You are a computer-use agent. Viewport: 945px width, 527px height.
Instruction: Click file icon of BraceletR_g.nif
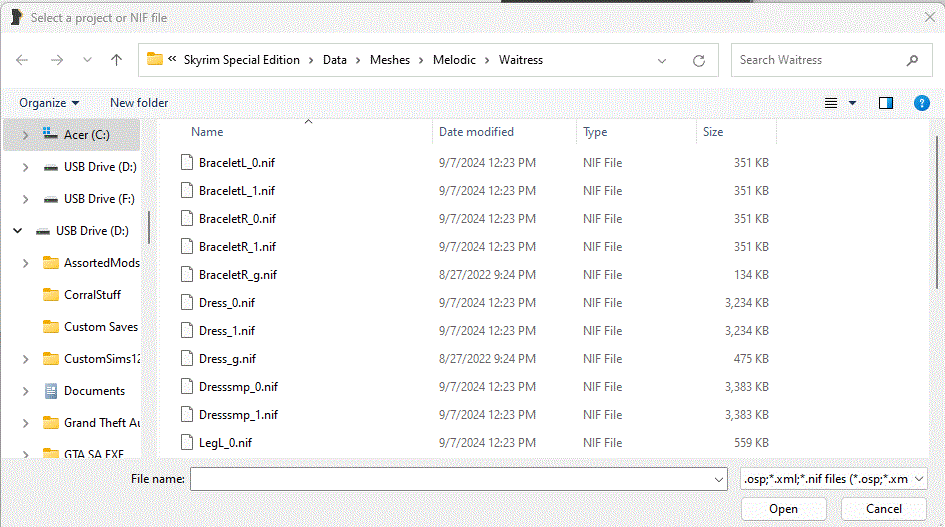click(x=187, y=275)
